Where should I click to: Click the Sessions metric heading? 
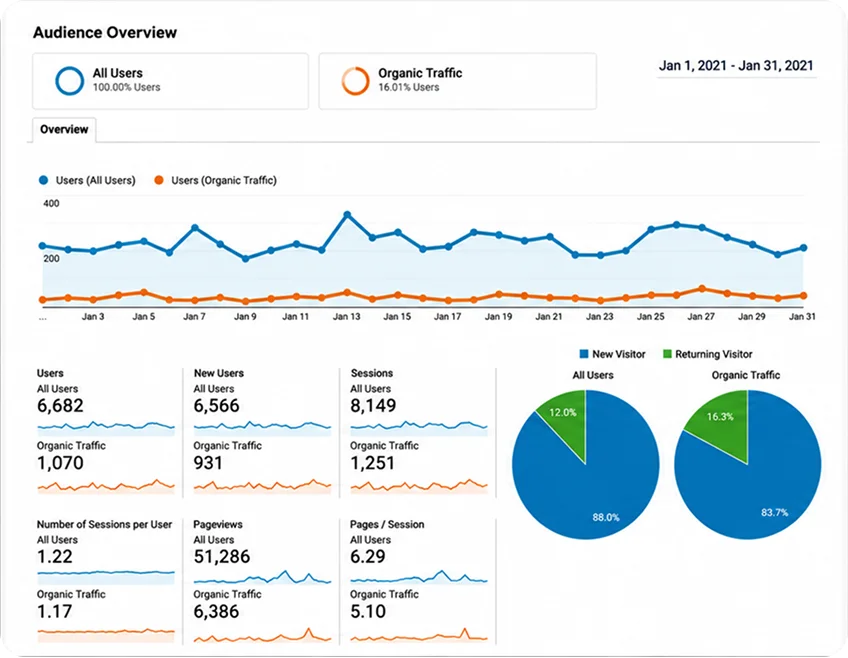[x=372, y=373]
